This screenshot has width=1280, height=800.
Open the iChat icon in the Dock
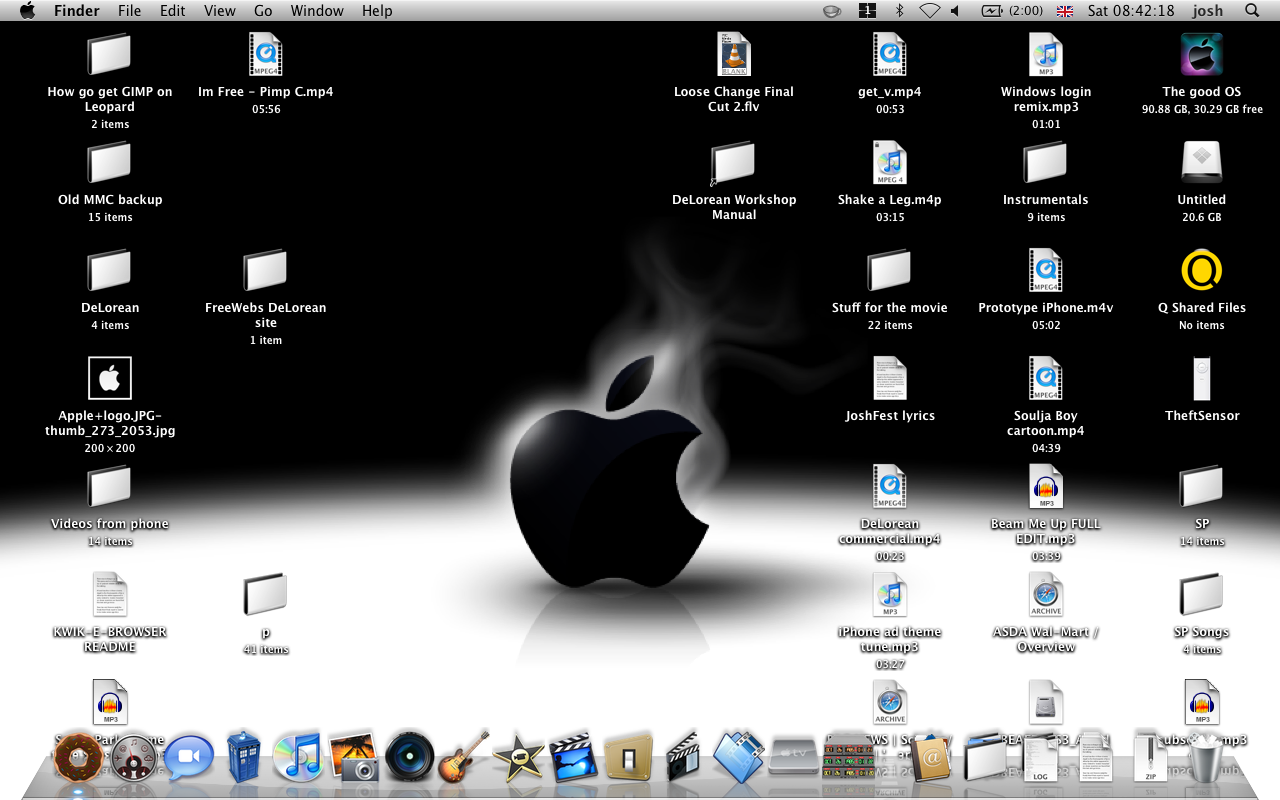click(189, 757)
